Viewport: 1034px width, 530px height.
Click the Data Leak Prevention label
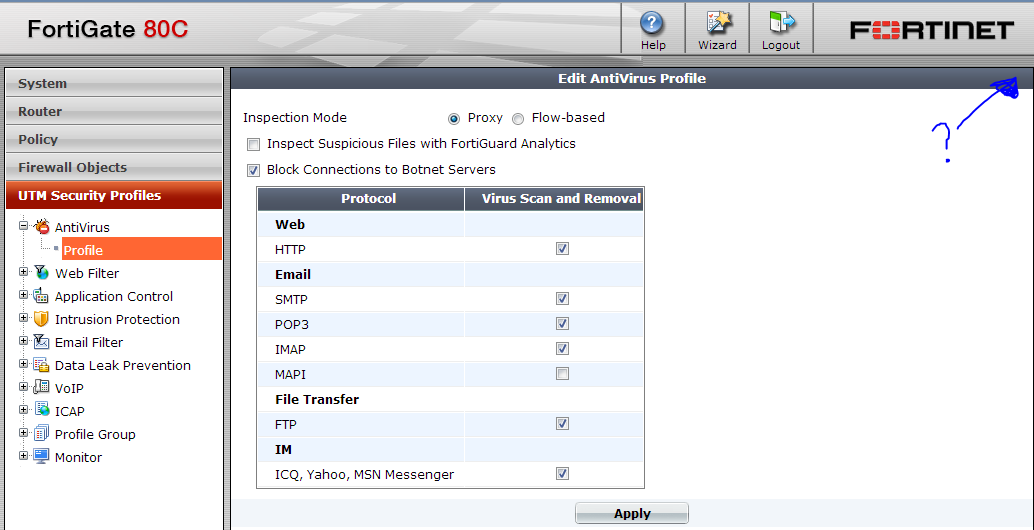pyautogui.click(x=123, y=365)
